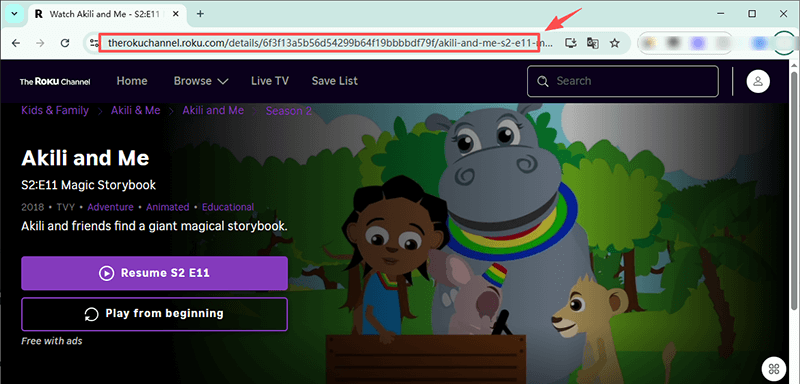
Task: Open the Adventure genre link
Action: pos(111,207)
